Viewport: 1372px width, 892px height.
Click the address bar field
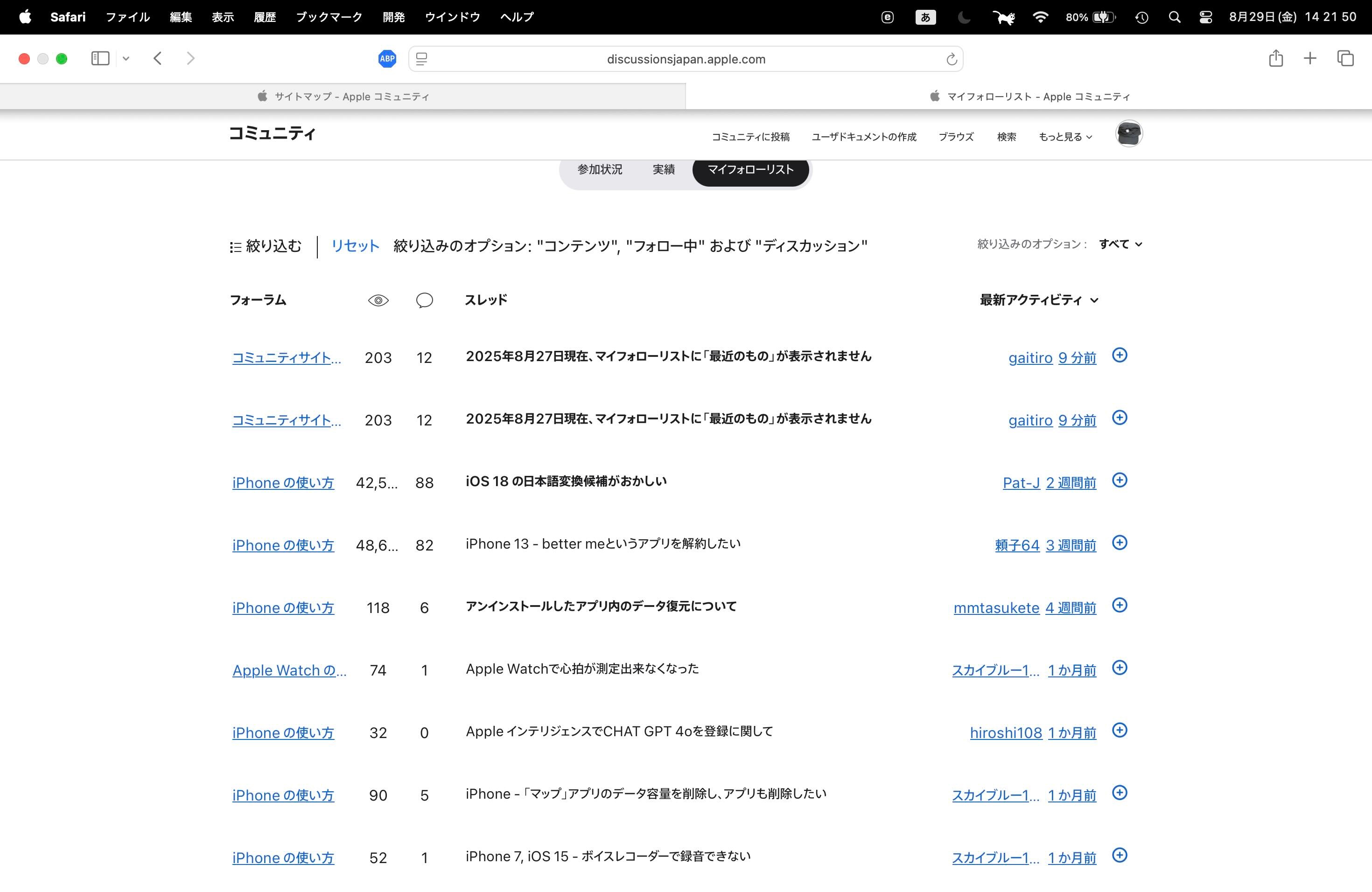[686, 59]
